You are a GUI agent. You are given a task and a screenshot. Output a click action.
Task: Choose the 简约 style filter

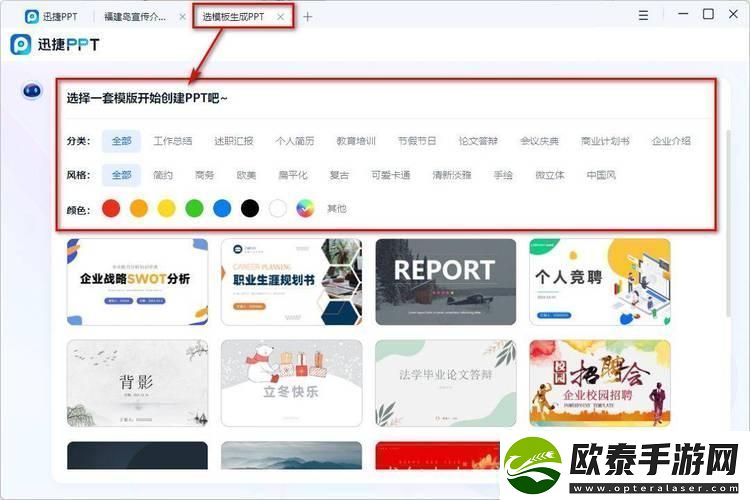[163, 175]
